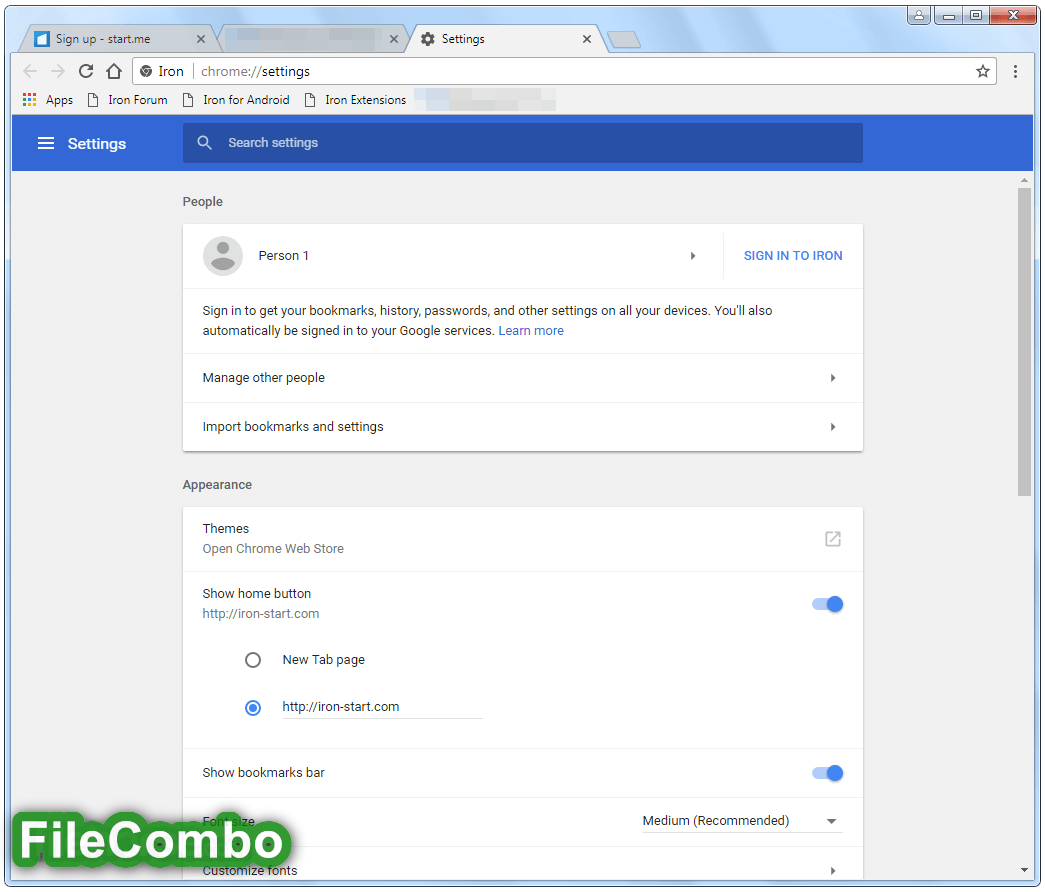This screenshot has height=892, width=1045.
Task: Open Chrome Web Store themes link icon
Action: click(832, 539)
